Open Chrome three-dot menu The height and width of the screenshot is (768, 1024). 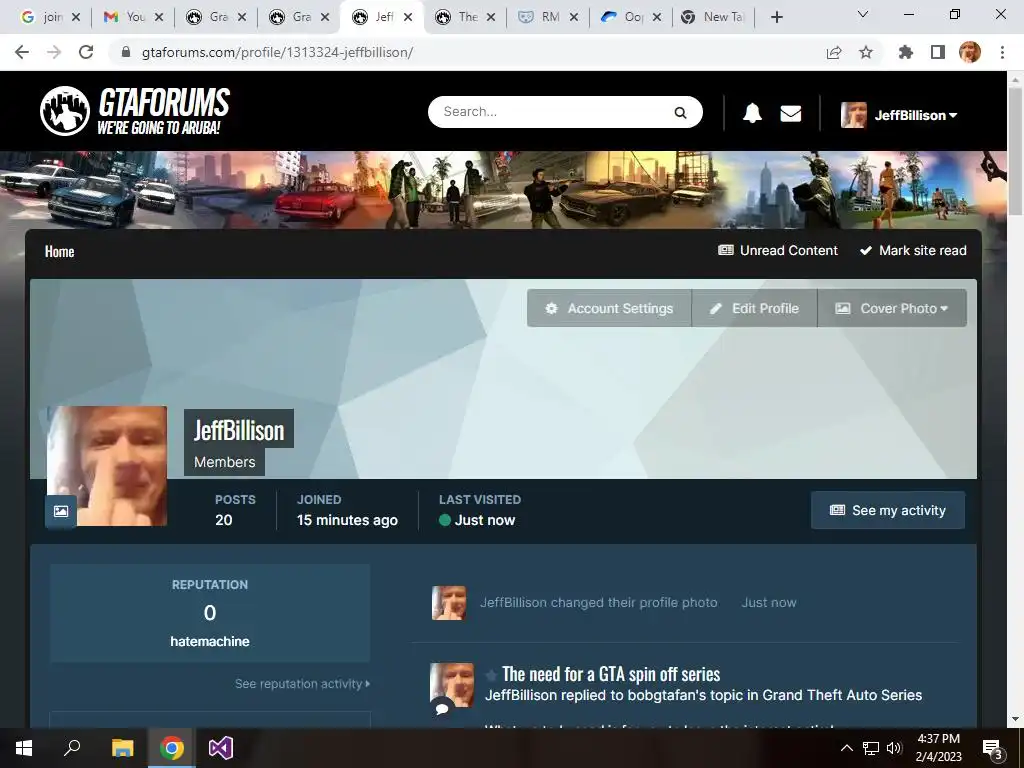pyautogui.click(x=1002, y=52)
